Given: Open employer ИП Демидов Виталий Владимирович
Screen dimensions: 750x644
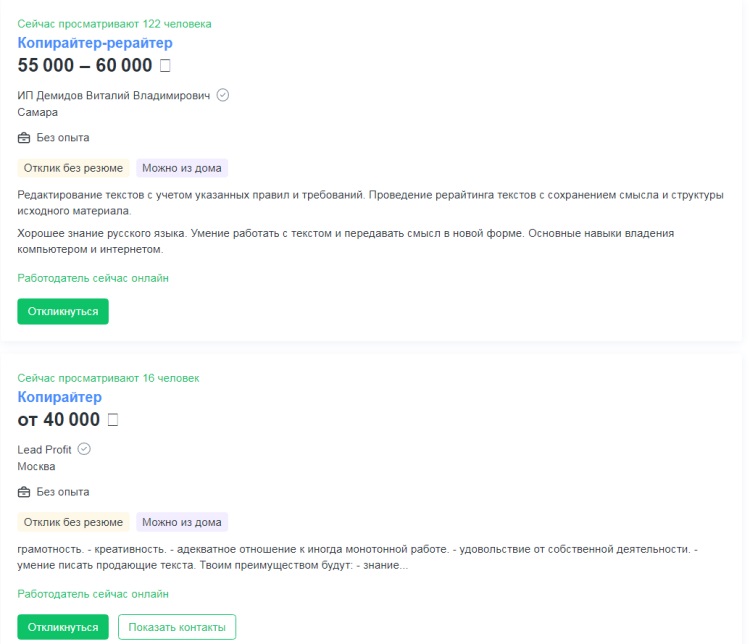Looking at the screenshot, I should click(x=114, y=95).
